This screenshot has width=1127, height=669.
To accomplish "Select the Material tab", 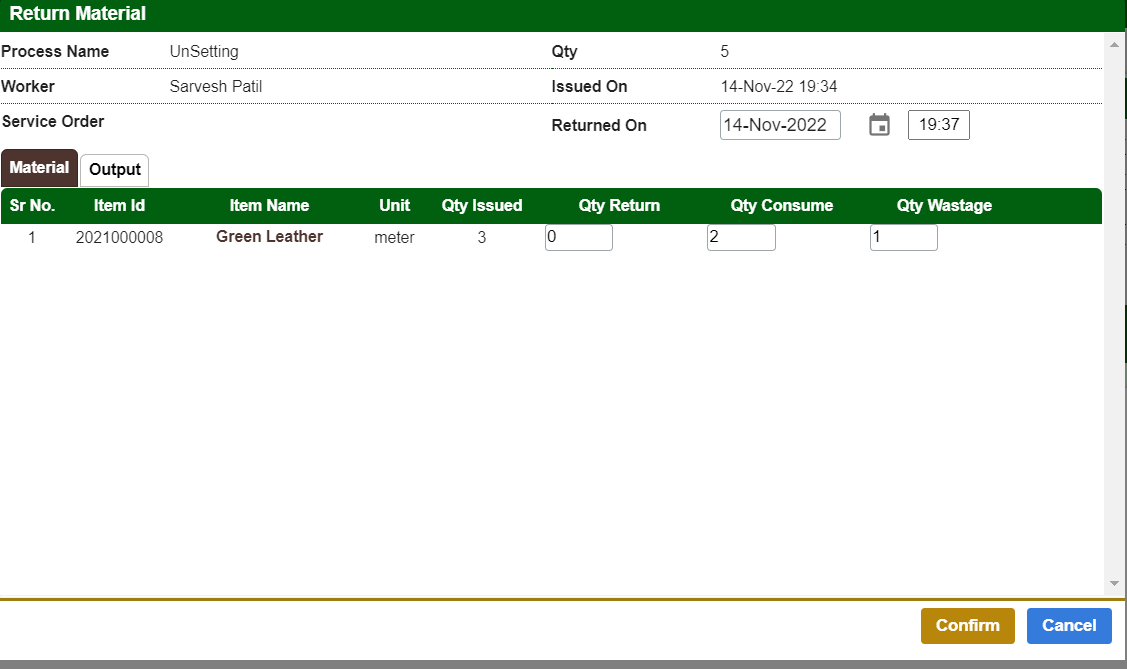I will pos(39,168).
